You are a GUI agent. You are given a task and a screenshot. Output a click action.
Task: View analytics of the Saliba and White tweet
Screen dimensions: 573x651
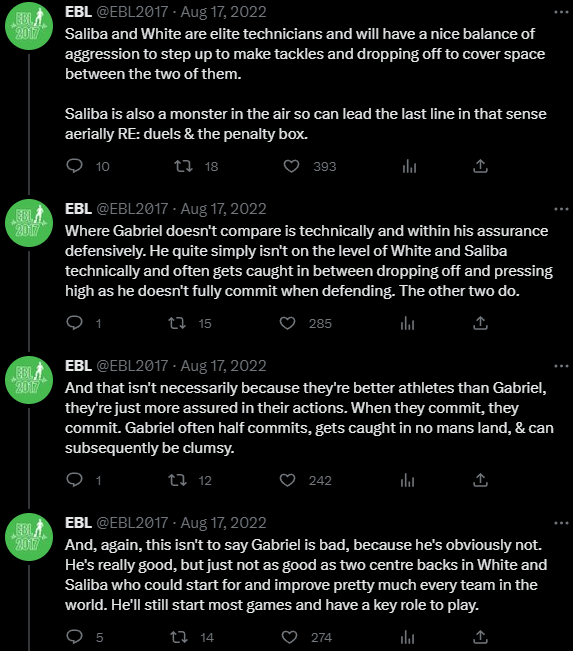(x=409, y=166)
